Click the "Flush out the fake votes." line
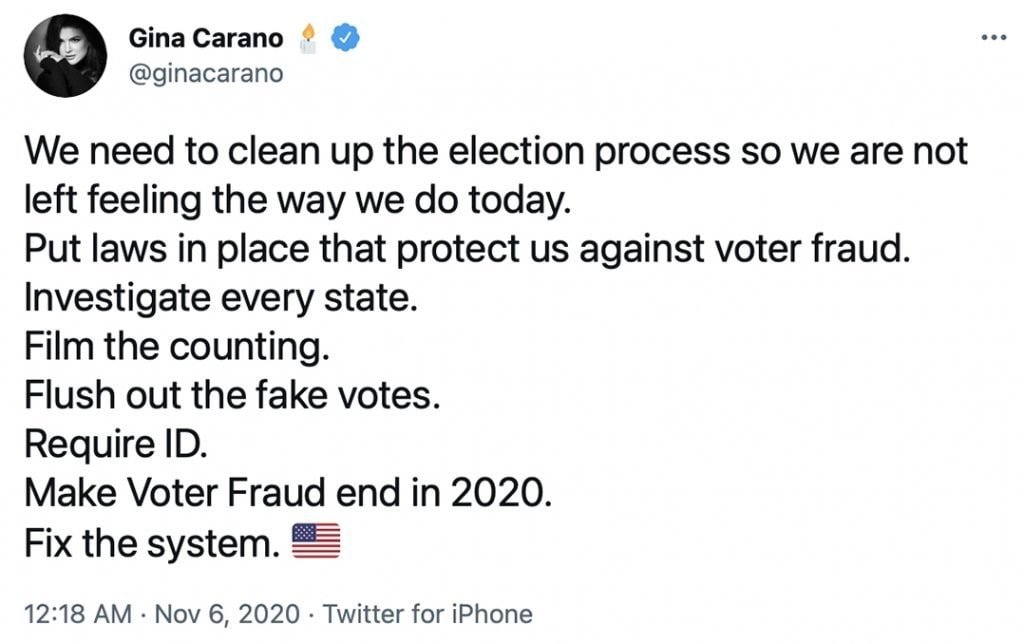Image resolution: width=1024 pixels, height=644 pixels. click(x=232, y=395)
